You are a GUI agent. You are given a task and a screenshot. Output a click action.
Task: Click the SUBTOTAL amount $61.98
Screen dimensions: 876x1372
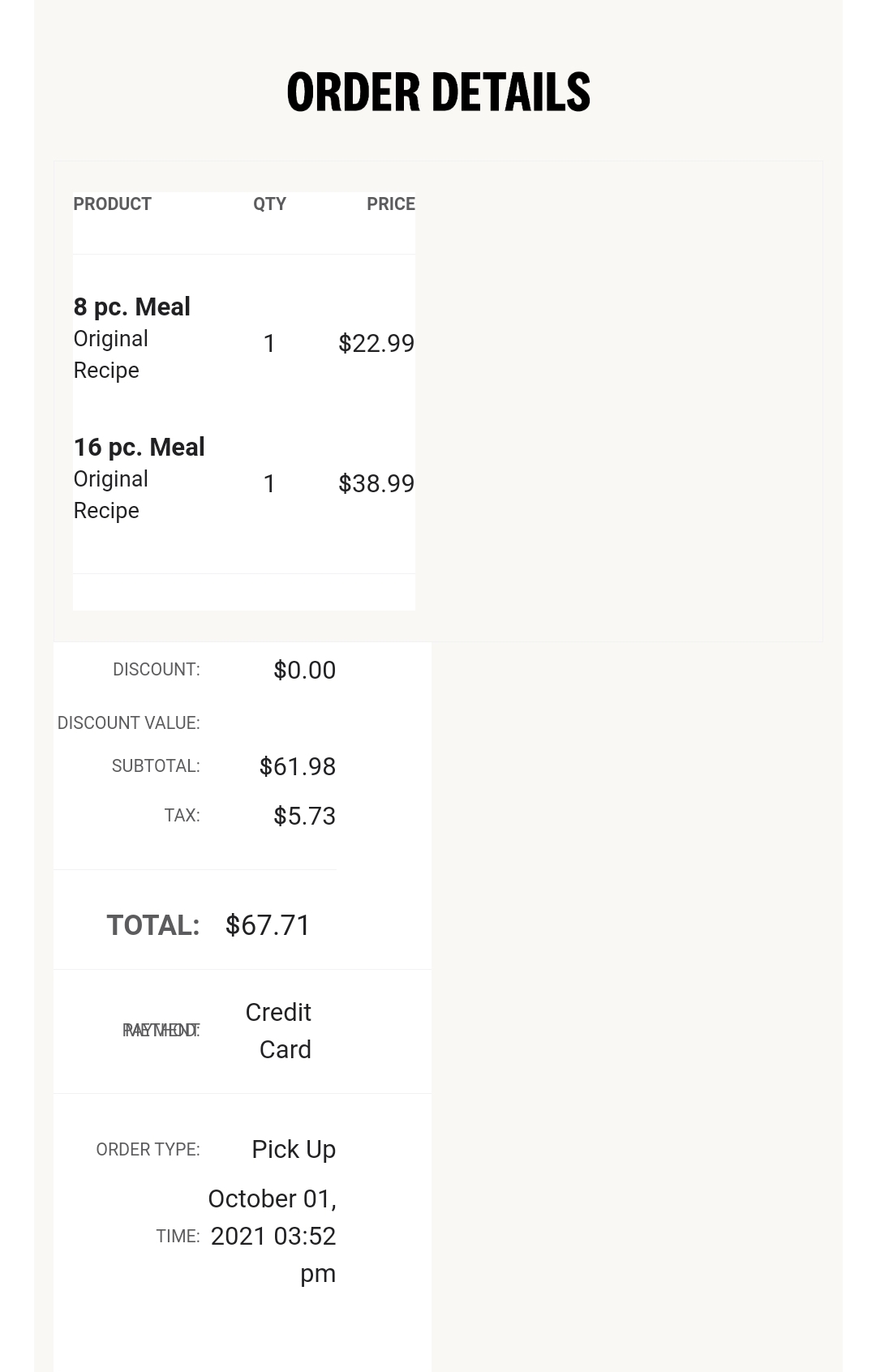point(297,767)
